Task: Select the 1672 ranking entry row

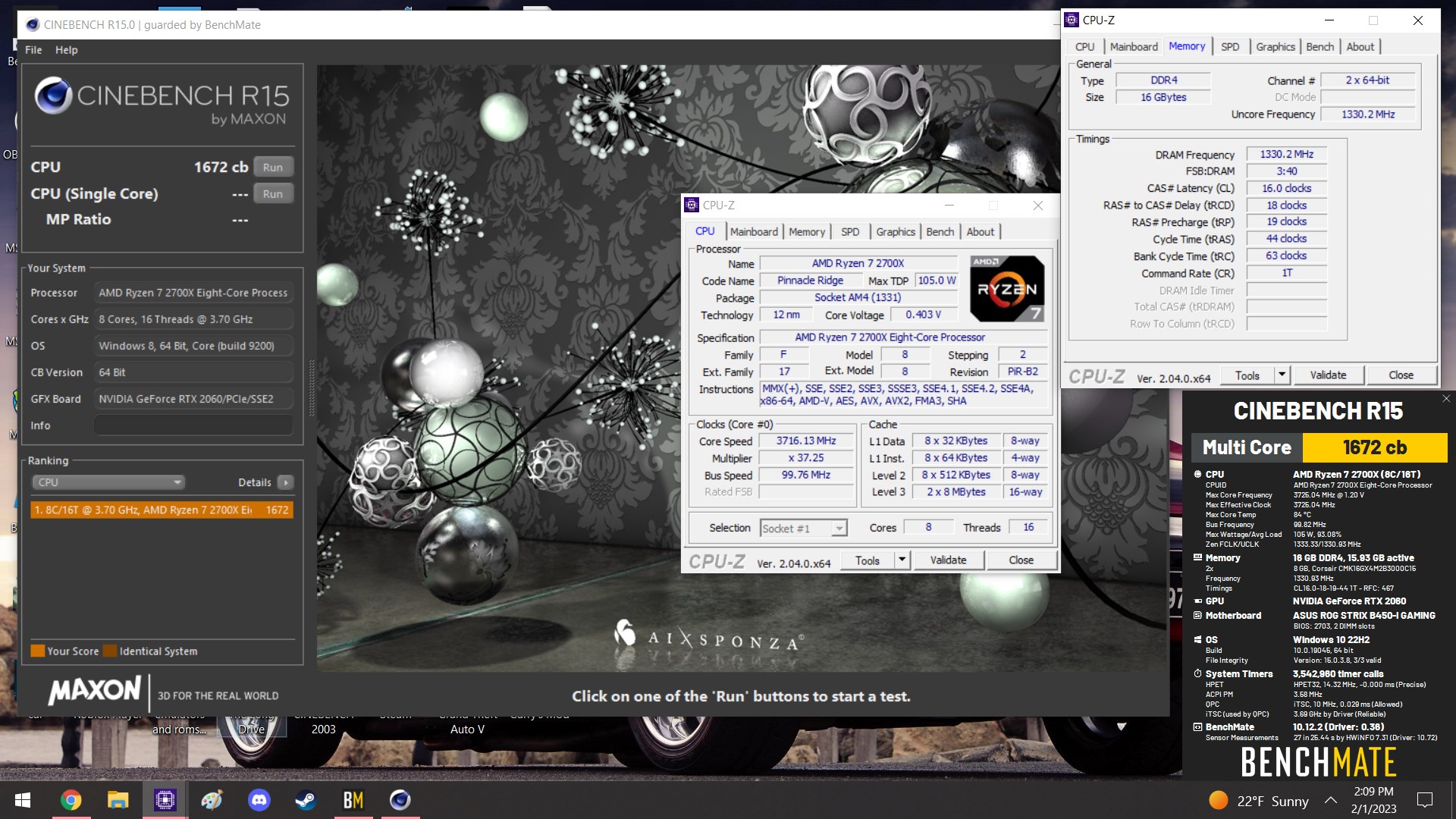Action: (162, 510)
